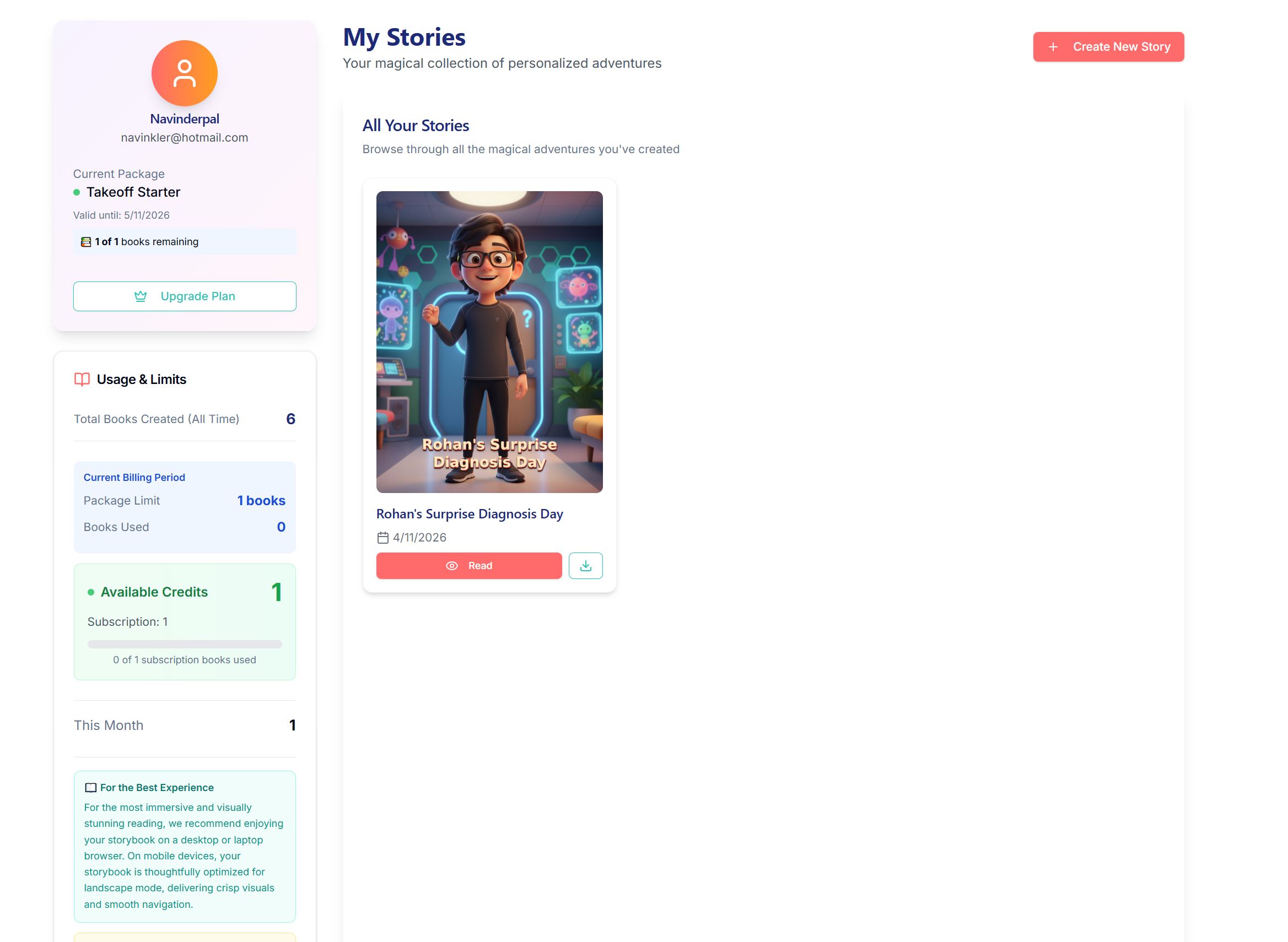The height and width of the screenshot is (942, 1288).
Task: Click the orange user avatar icon
Action: coord(184,73)
